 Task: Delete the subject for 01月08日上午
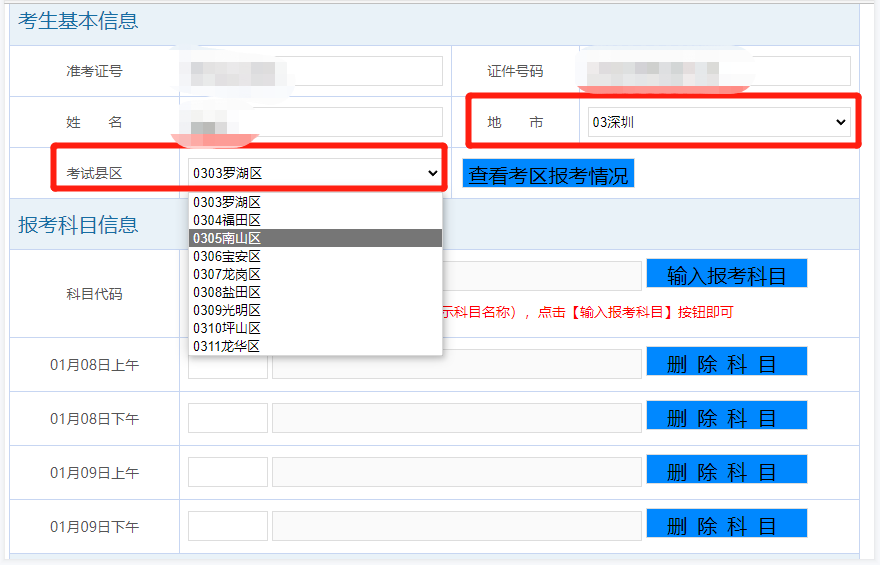pyautogui.click(x=726, y=362)
